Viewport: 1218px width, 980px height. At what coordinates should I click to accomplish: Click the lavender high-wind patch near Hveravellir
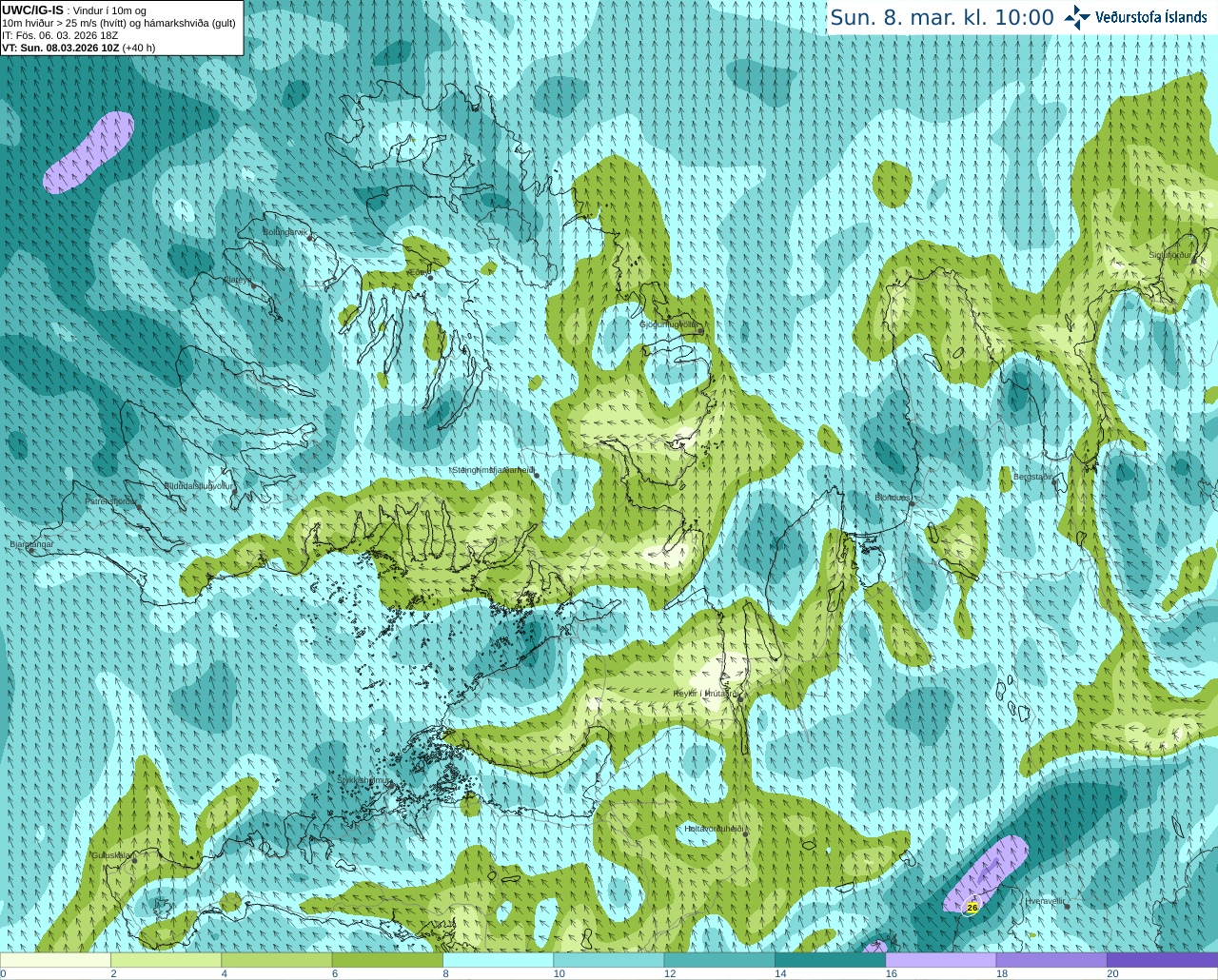click(987, 875)
